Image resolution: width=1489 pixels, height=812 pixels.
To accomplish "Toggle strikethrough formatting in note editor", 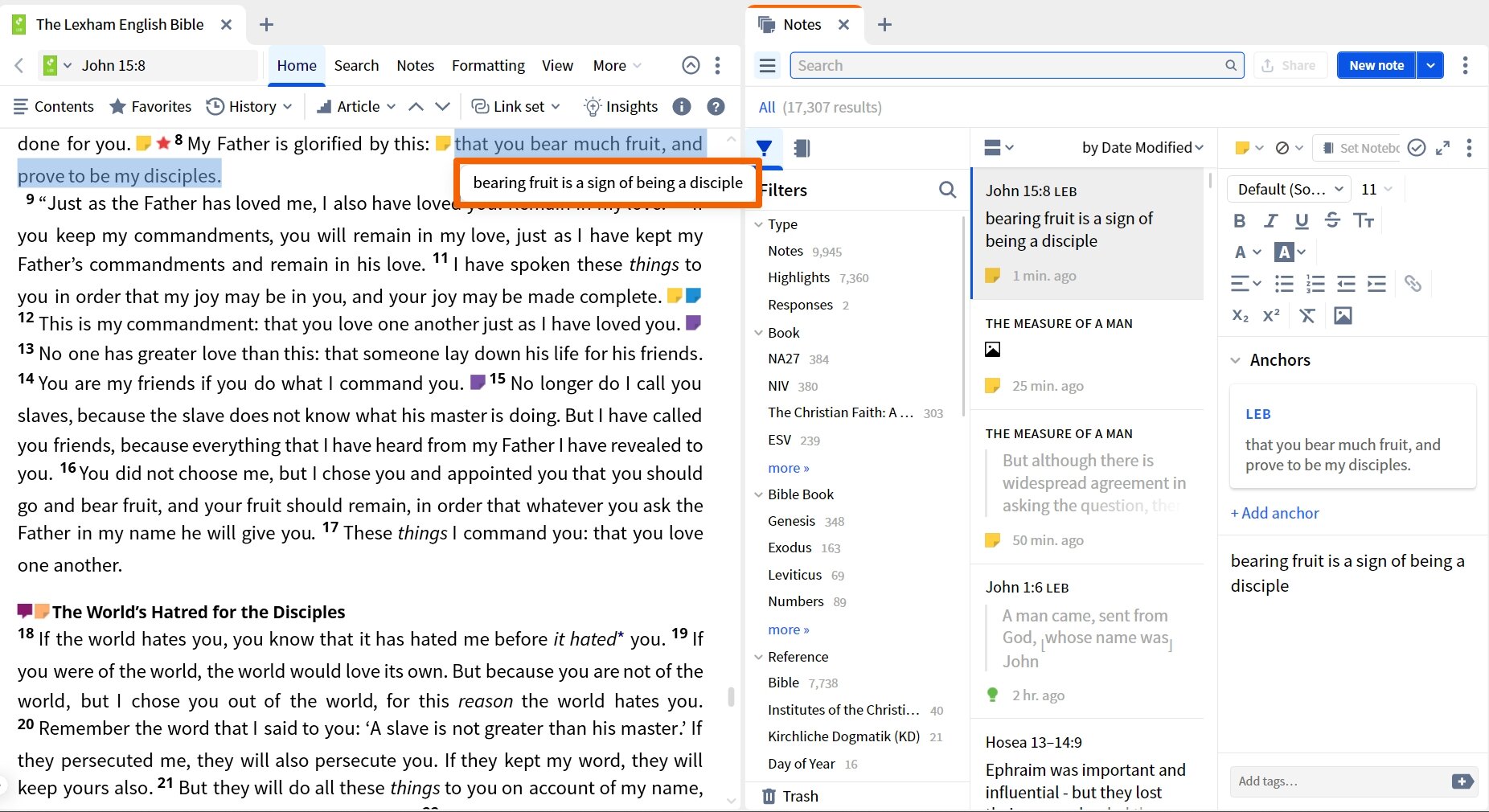I will click(1332, 220).
